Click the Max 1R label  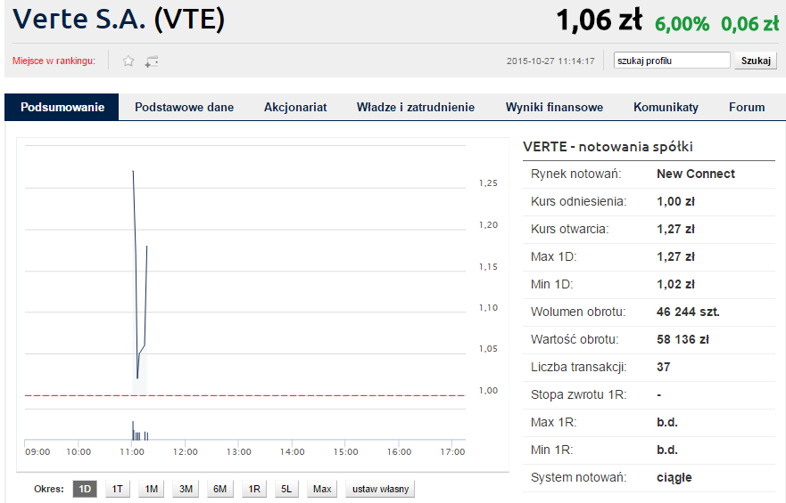click(x=553, y=422)
